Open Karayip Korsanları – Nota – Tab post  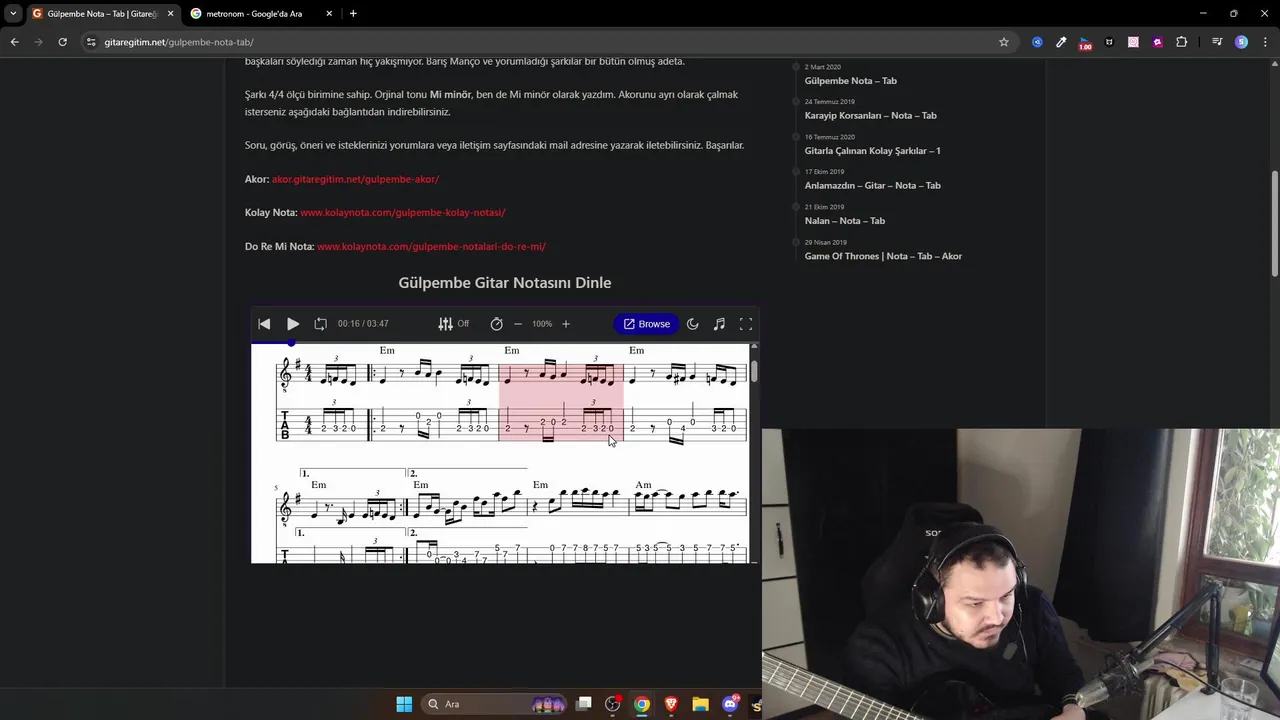coord(871,115)
